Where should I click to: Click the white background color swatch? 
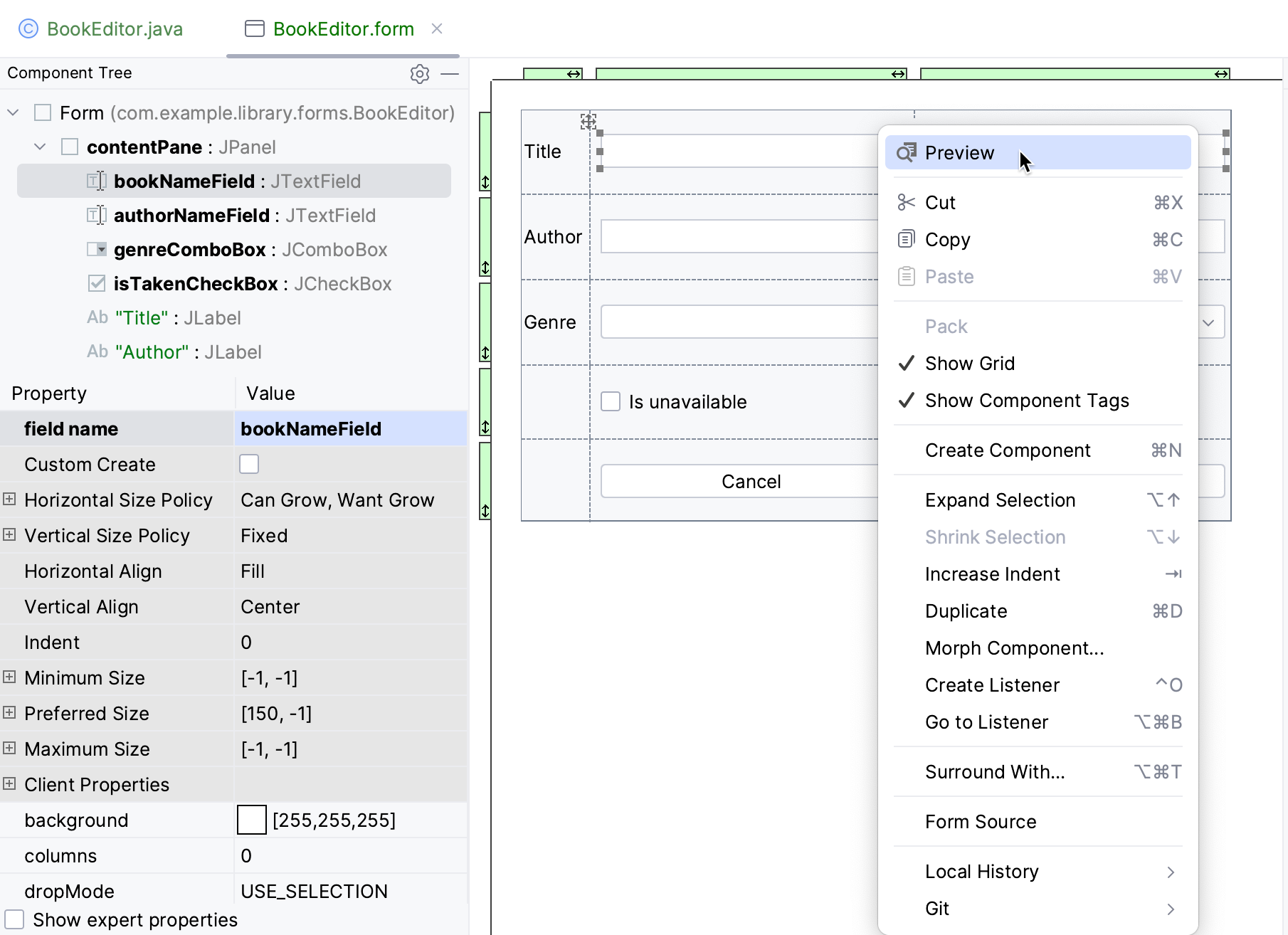coord(250,820)
